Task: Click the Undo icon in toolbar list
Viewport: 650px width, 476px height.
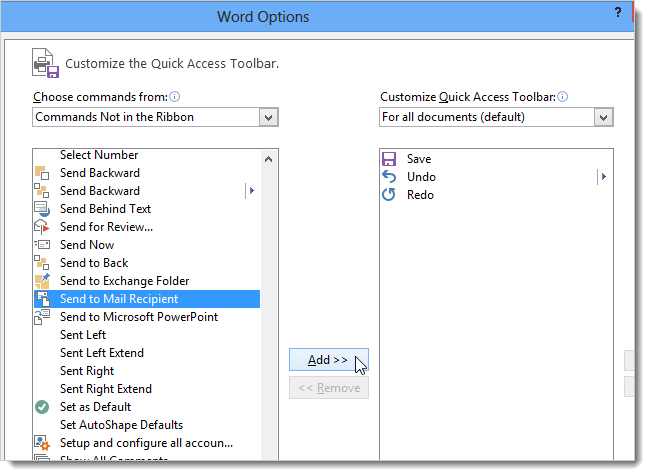Action: click(x=390, y=177)
